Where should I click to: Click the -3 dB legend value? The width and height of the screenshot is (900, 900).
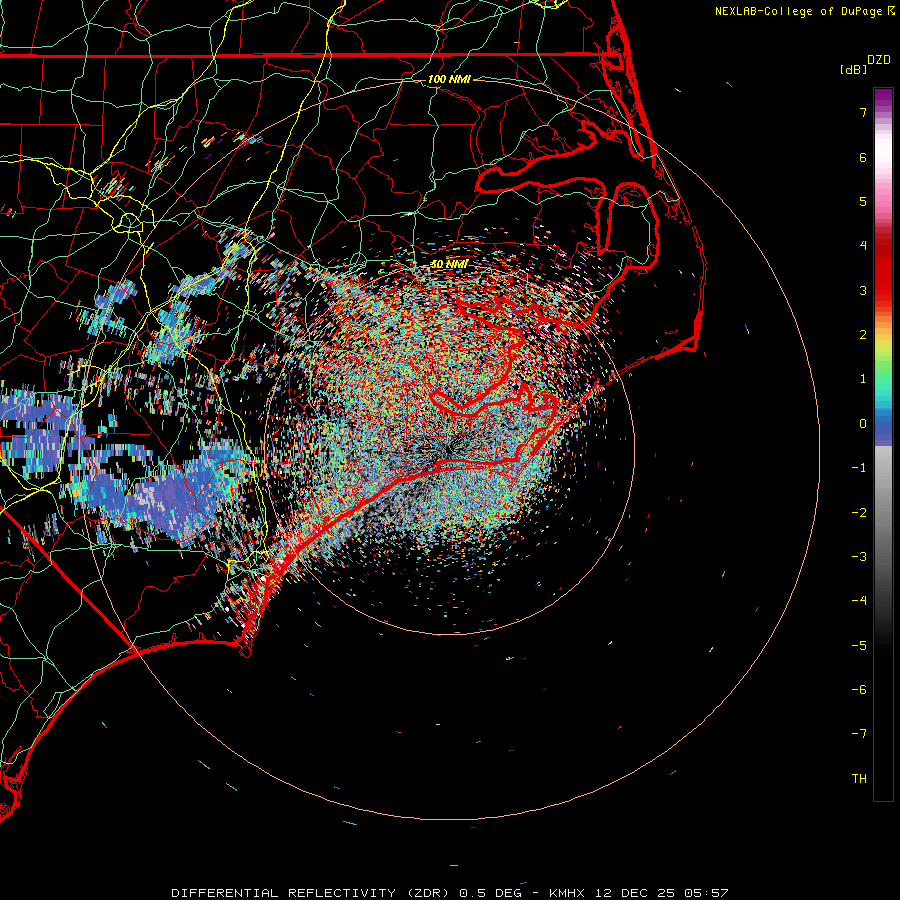point(859,557)
